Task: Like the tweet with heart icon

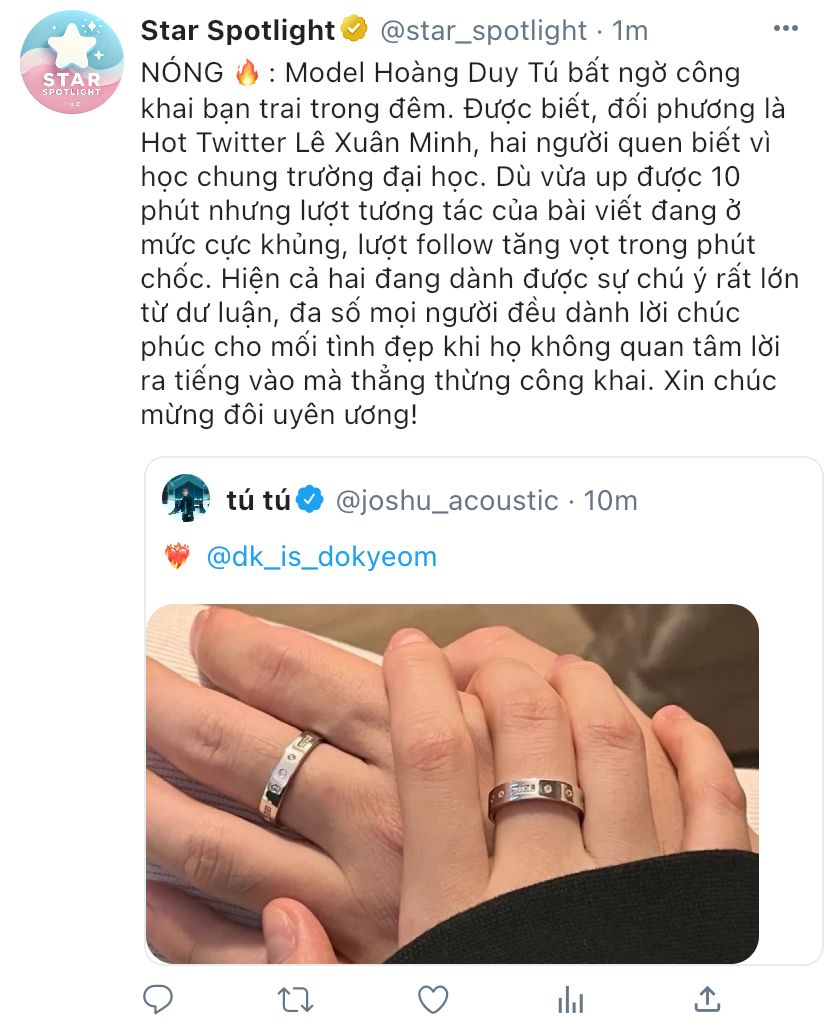Action: (x=433, y=999)
